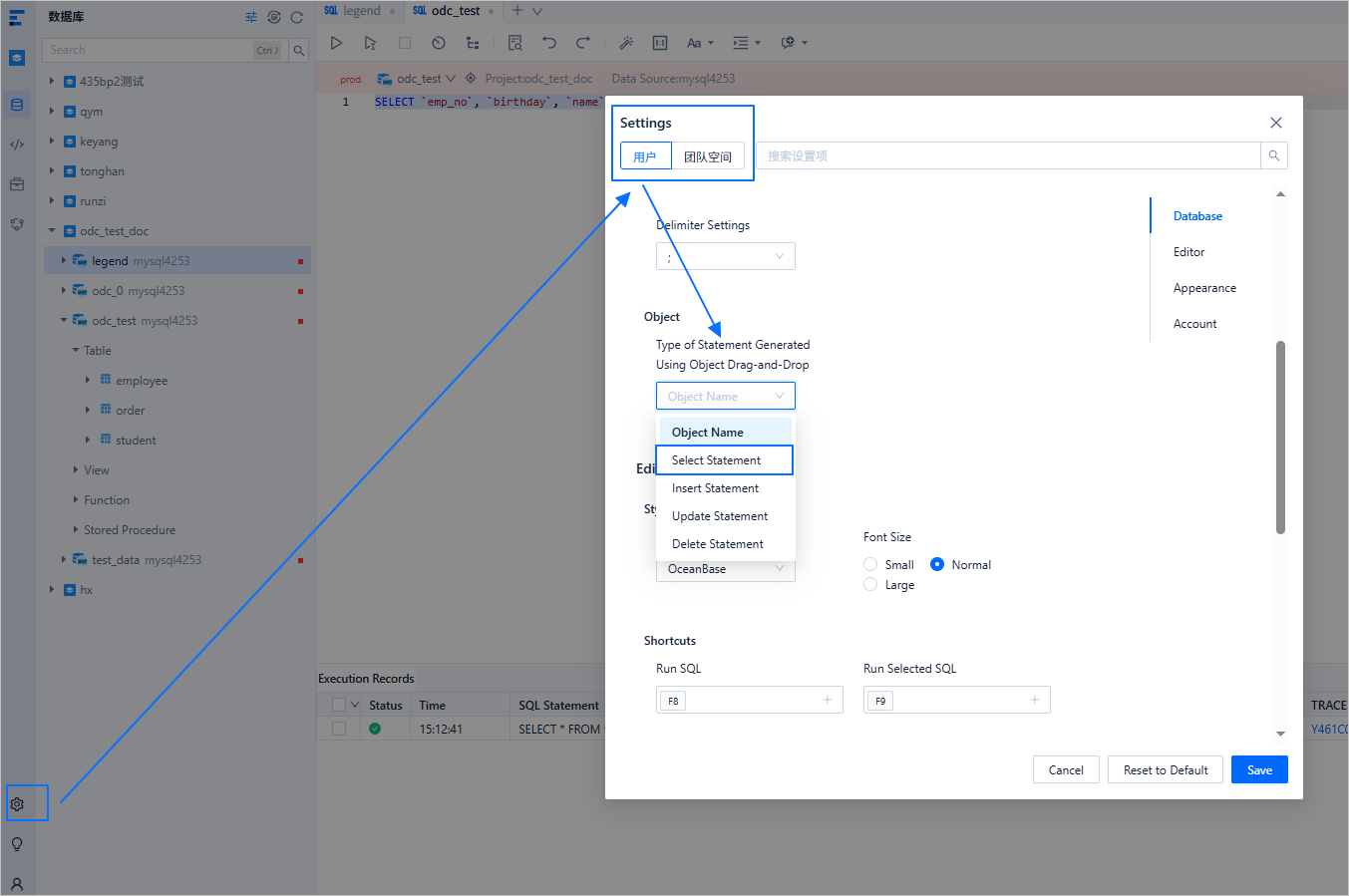Check the checkbox on the execution record row
1349x896 pixels.
[x=338, y=729]
